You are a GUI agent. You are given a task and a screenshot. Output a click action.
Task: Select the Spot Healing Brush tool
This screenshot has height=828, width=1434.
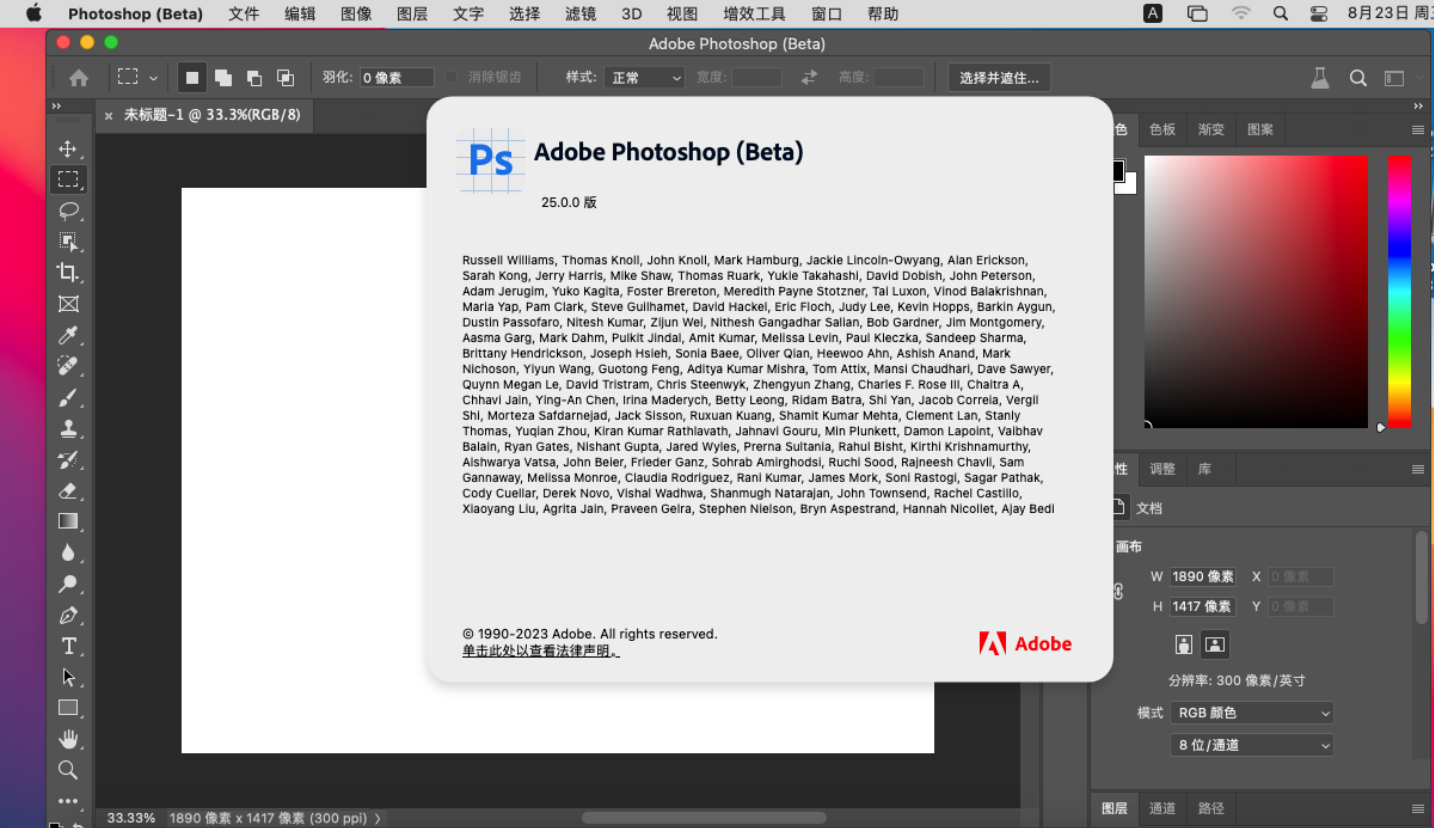[68, 366]
